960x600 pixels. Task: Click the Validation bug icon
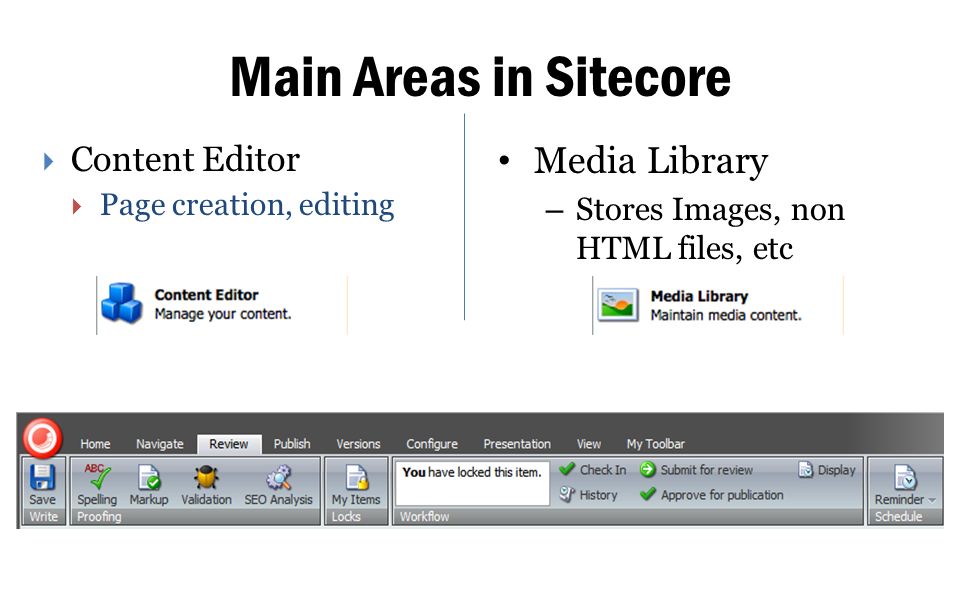[206, 478]
